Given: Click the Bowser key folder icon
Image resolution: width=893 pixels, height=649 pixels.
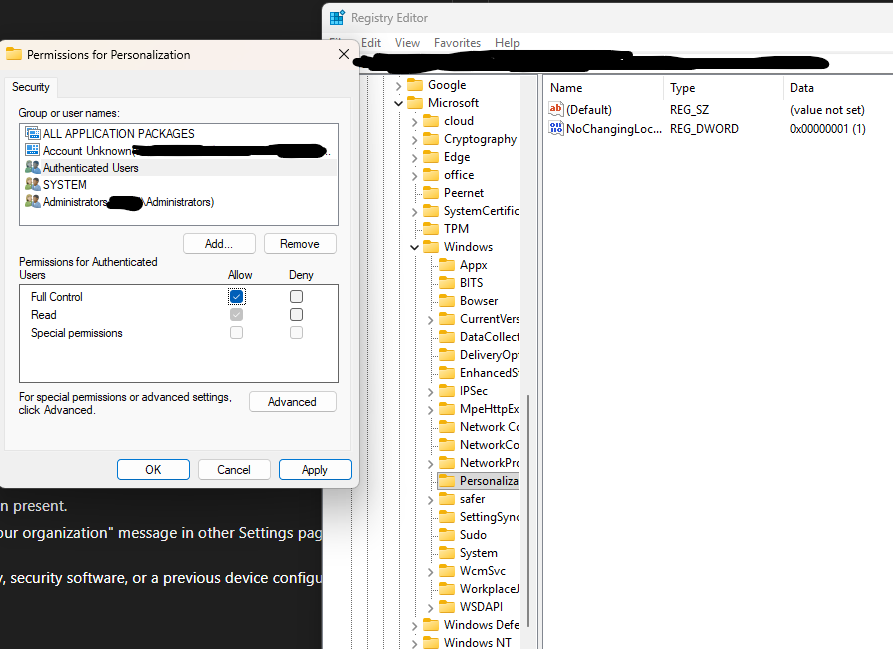Looking at the screenshot, I should tap(447, 301).
